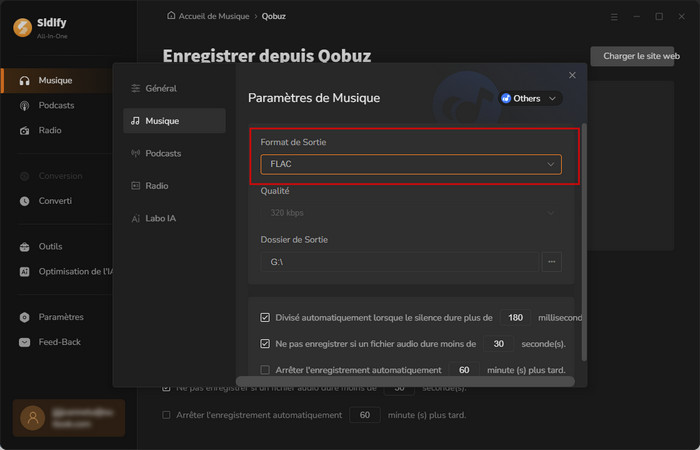700x450 pixels.
Task: Switch to the Général settings tab
Action: pyautogui.click(x=161, y=89)
